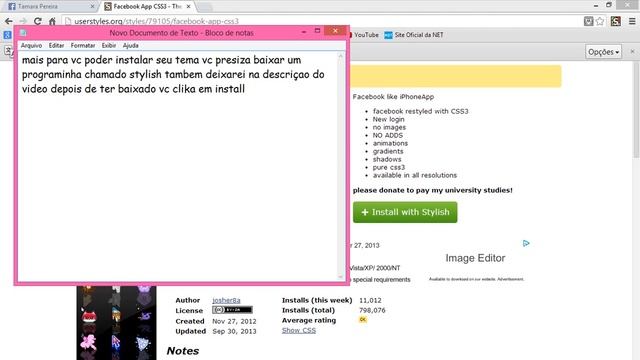The width and height of the screenshot is (640, 360).
Task: Open Arquivo menu in Notepad
Action: (31, 46)
